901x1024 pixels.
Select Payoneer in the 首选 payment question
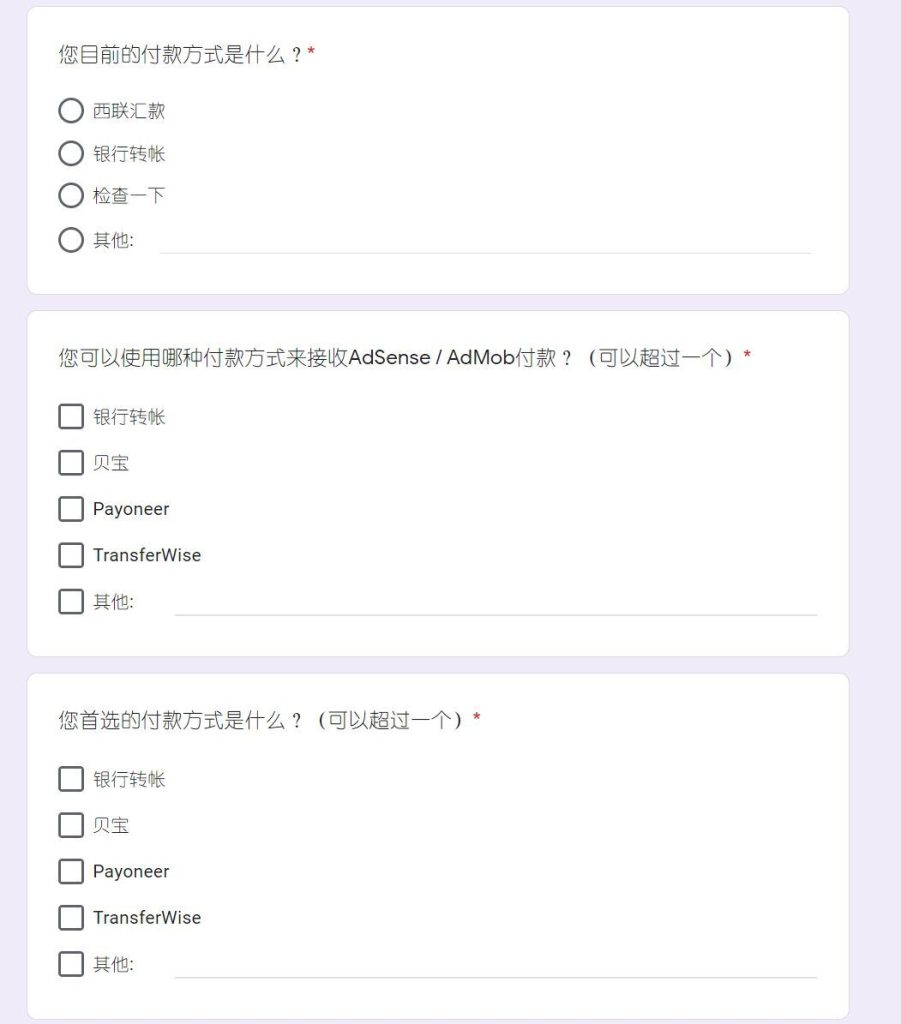coord(71,871)
